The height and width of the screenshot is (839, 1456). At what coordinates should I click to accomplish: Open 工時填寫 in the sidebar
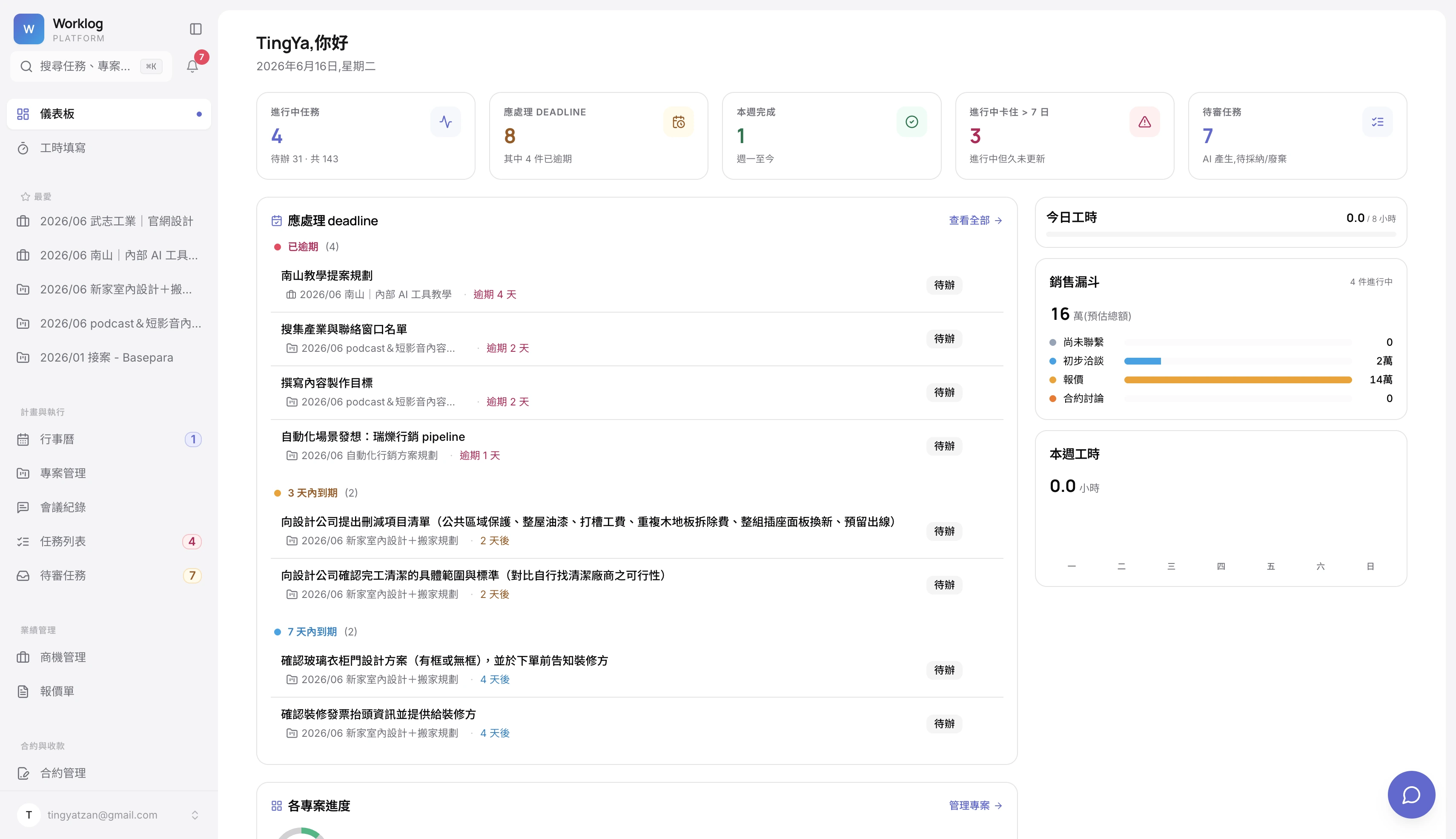pos(109,148)
